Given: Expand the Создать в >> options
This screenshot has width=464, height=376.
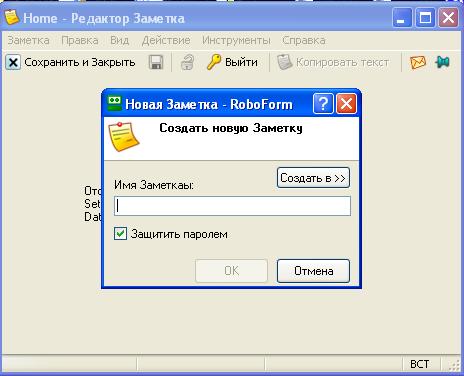Looking at the screenshot, I should [x=313, y=178].
